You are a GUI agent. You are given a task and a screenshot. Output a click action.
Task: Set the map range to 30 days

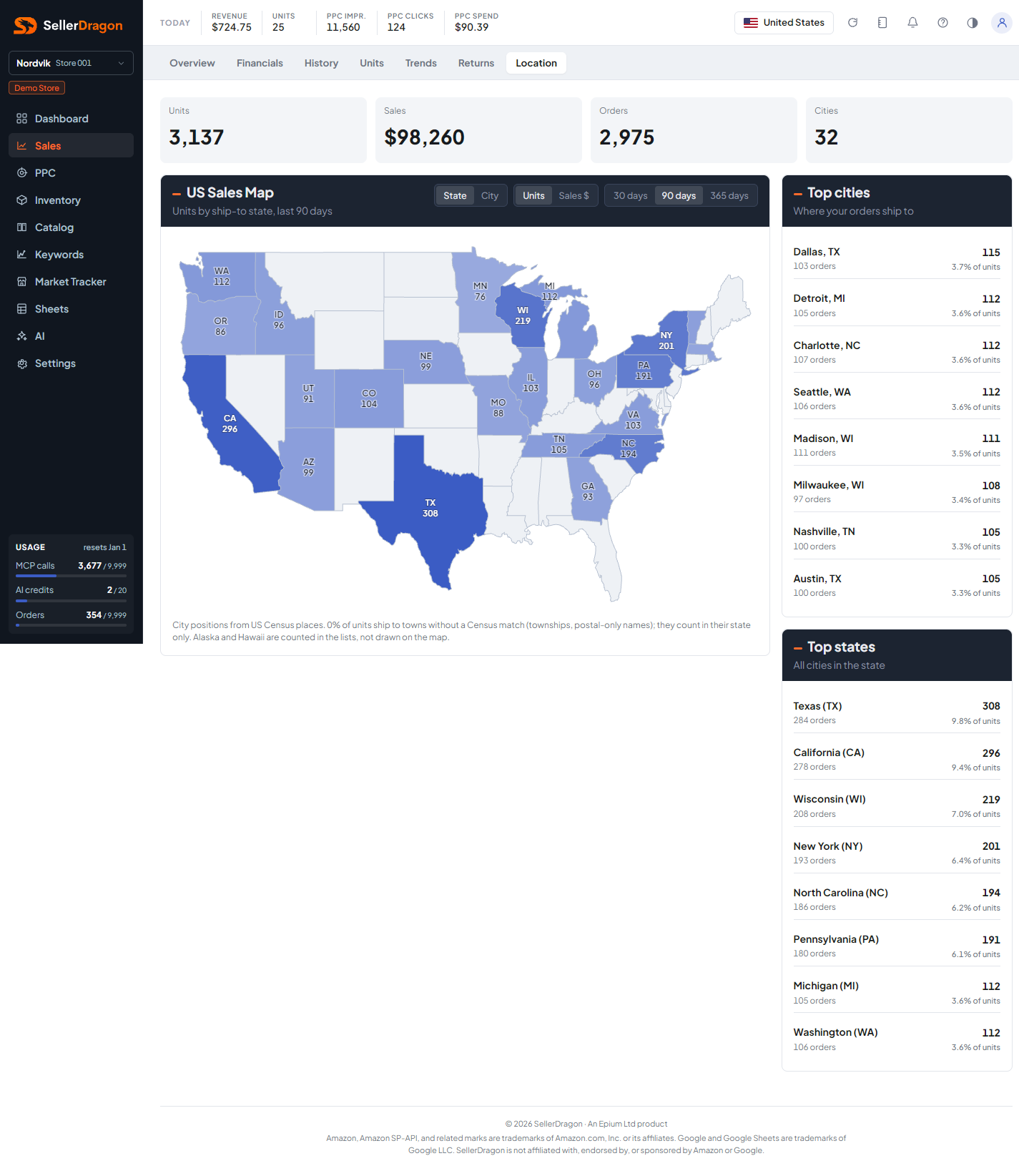point(631,196)
